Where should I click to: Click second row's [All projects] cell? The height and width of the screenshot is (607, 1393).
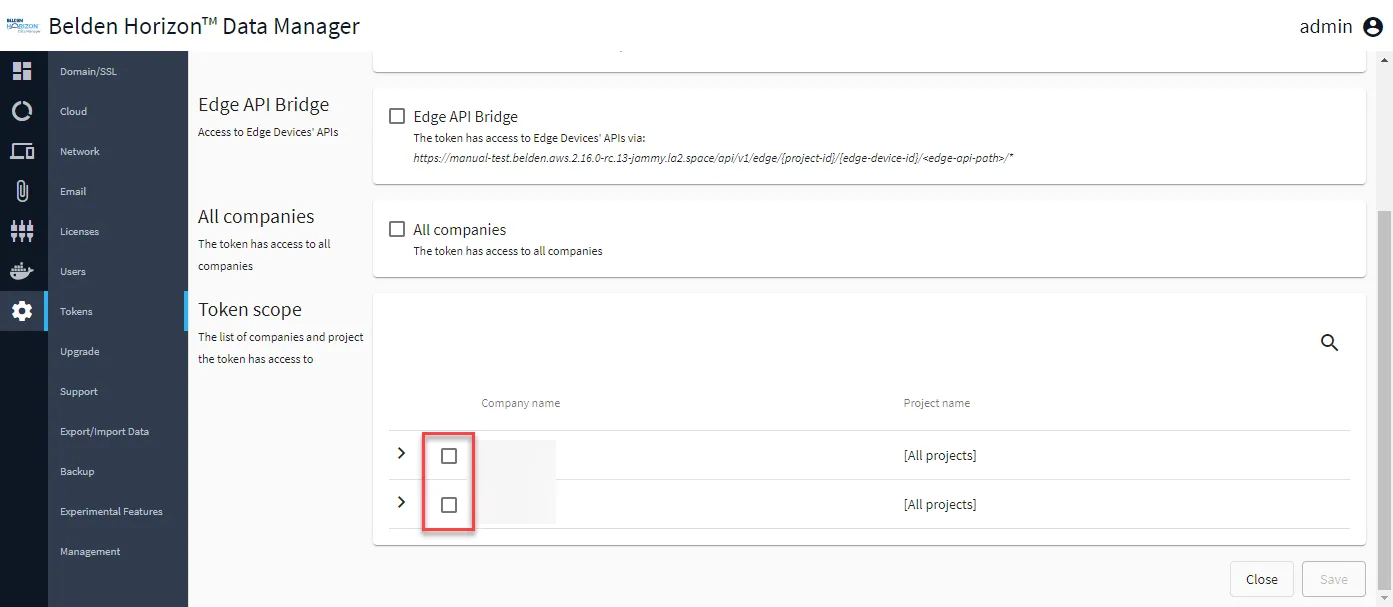pyautogui.click(x=940, y=505)
